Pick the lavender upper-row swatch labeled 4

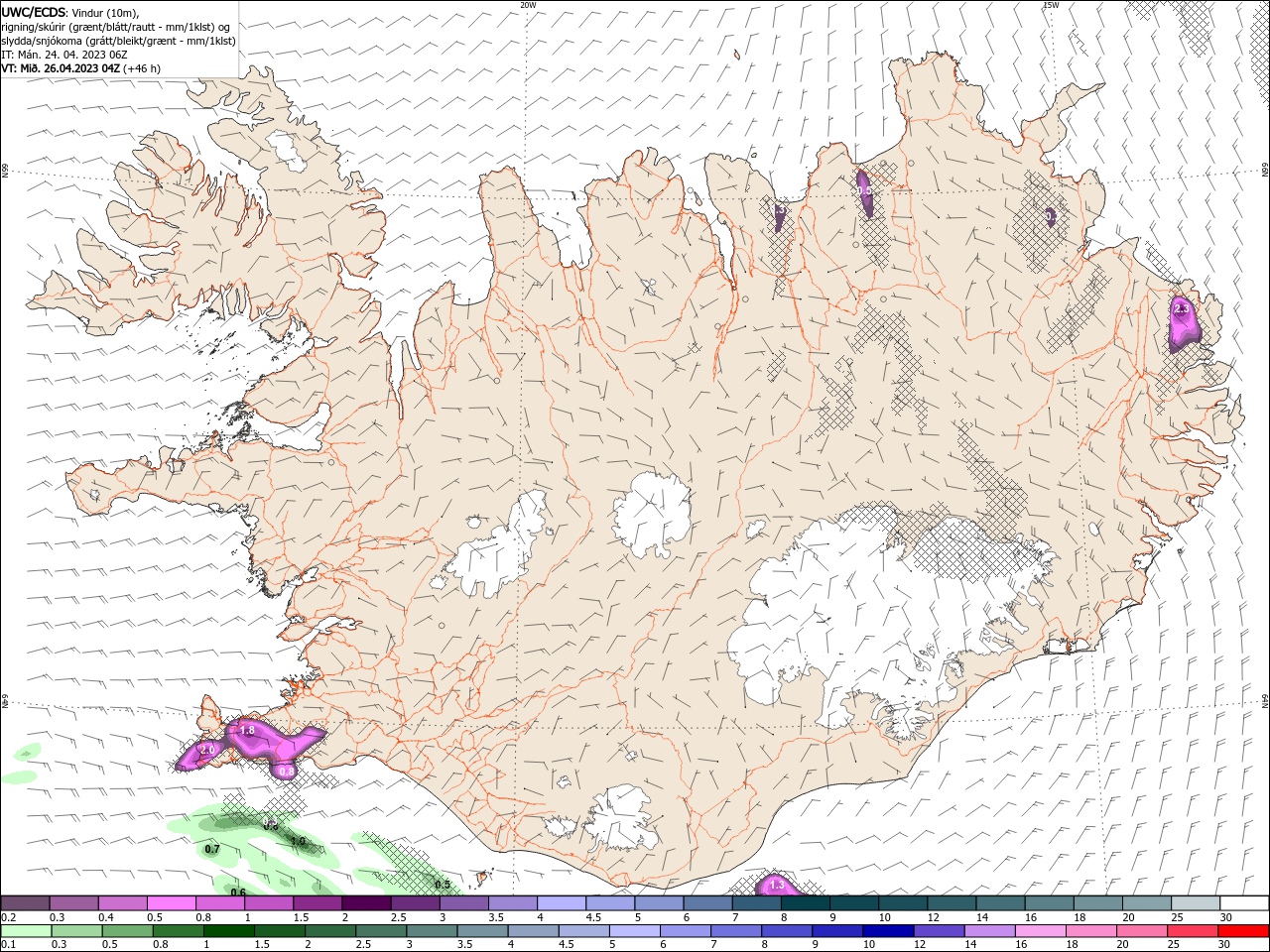[560, 903]
